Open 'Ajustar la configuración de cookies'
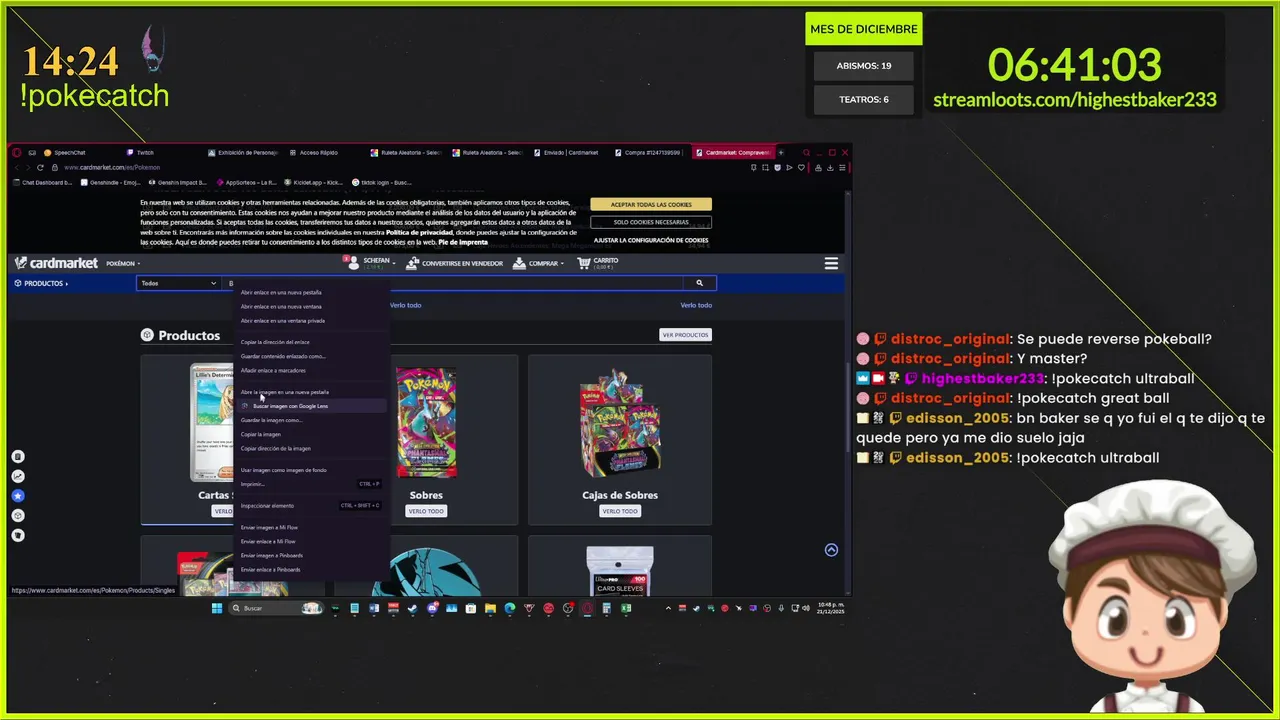 point(651,240)
